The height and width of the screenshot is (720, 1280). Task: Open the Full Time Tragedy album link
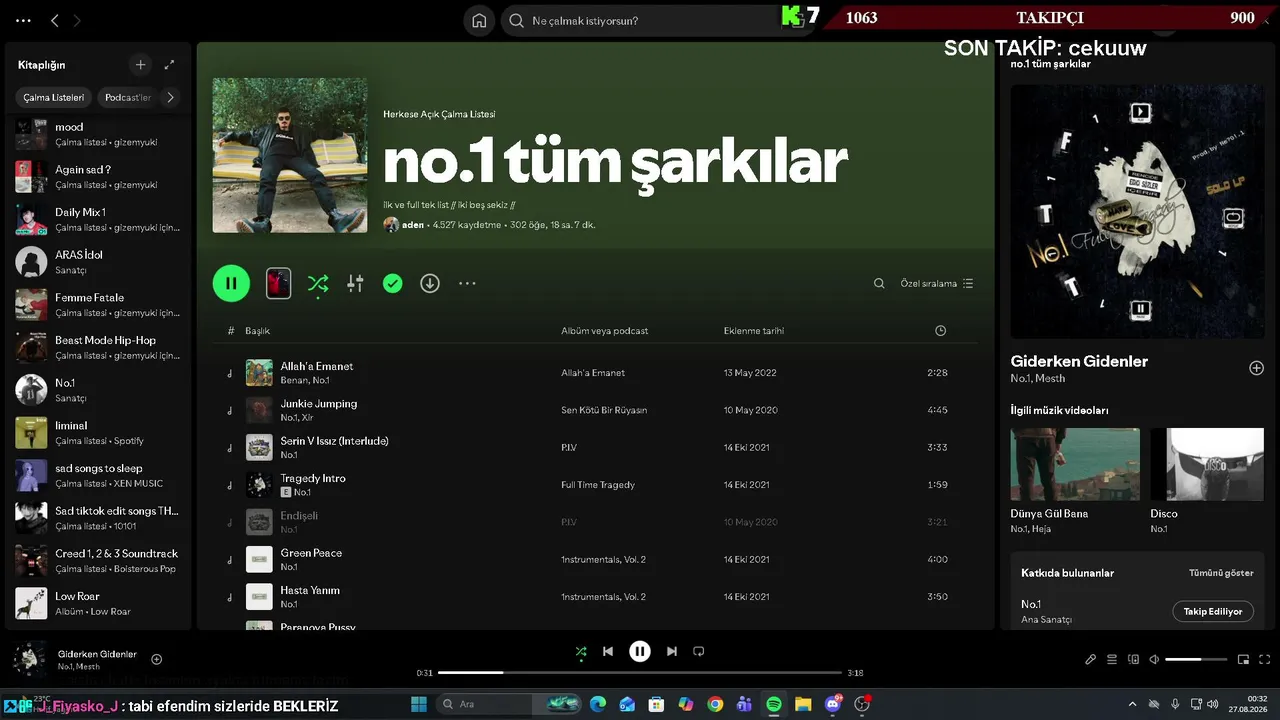coord(597,485)
